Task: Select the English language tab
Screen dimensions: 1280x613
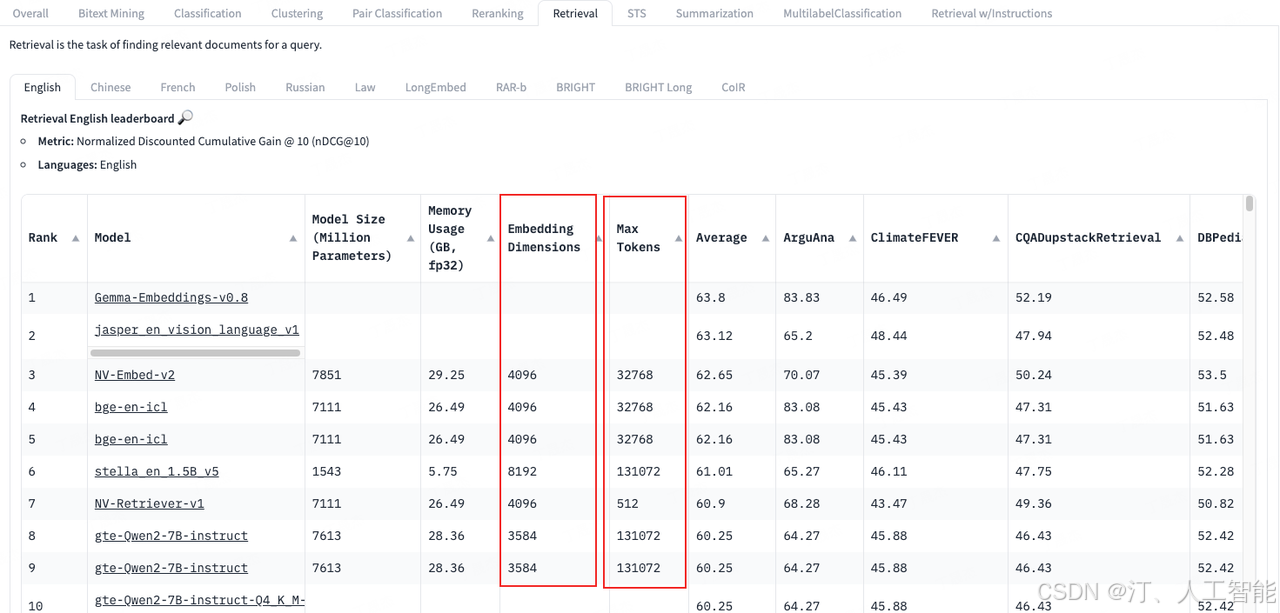Action: tap(42, 87)
